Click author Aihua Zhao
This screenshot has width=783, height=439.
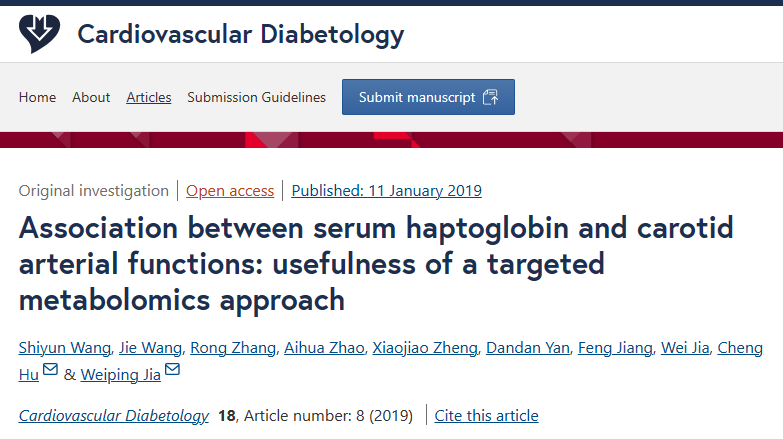[324, 348]
